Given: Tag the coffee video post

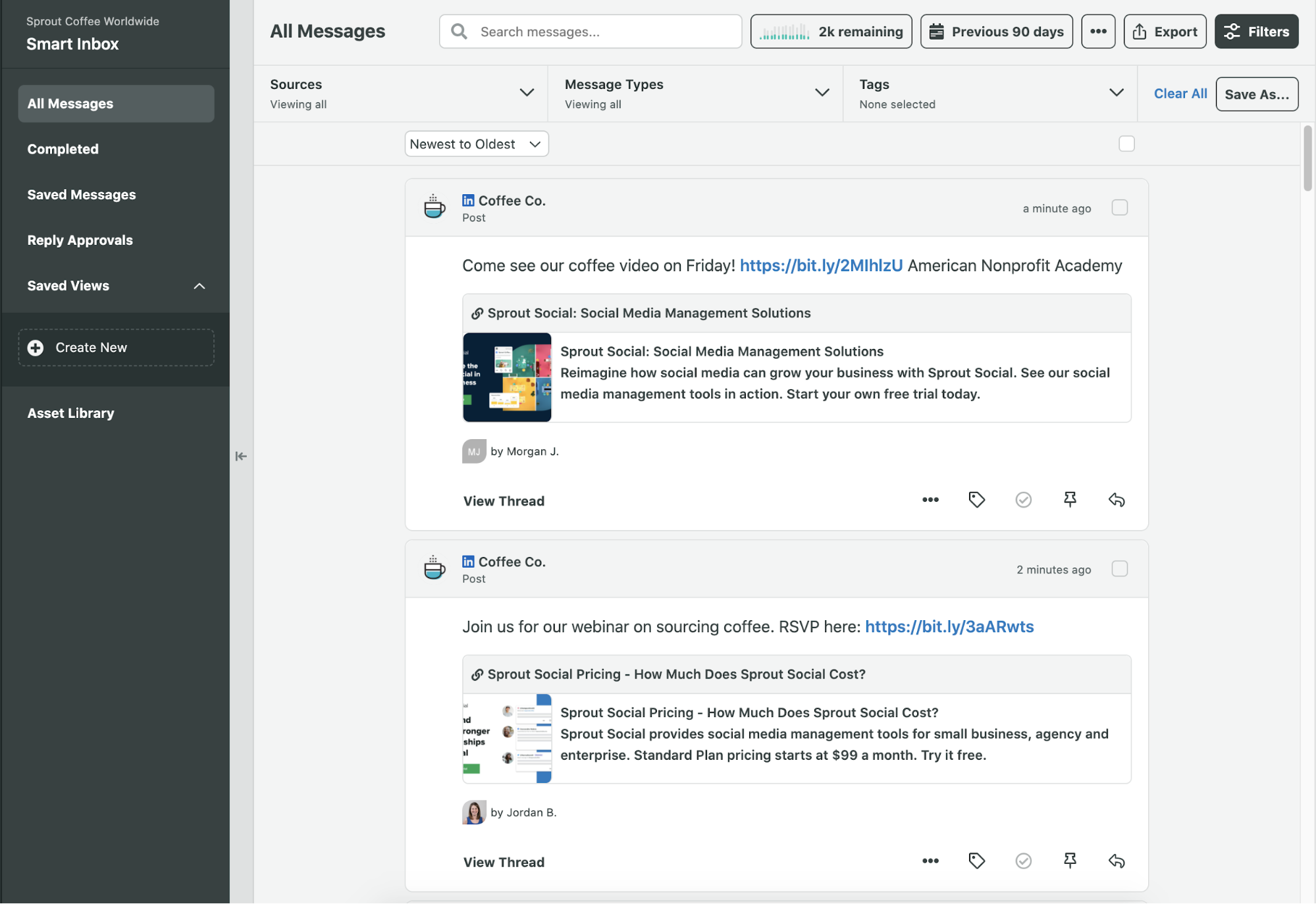Looking at the screenshot, I should pos(977,500).
